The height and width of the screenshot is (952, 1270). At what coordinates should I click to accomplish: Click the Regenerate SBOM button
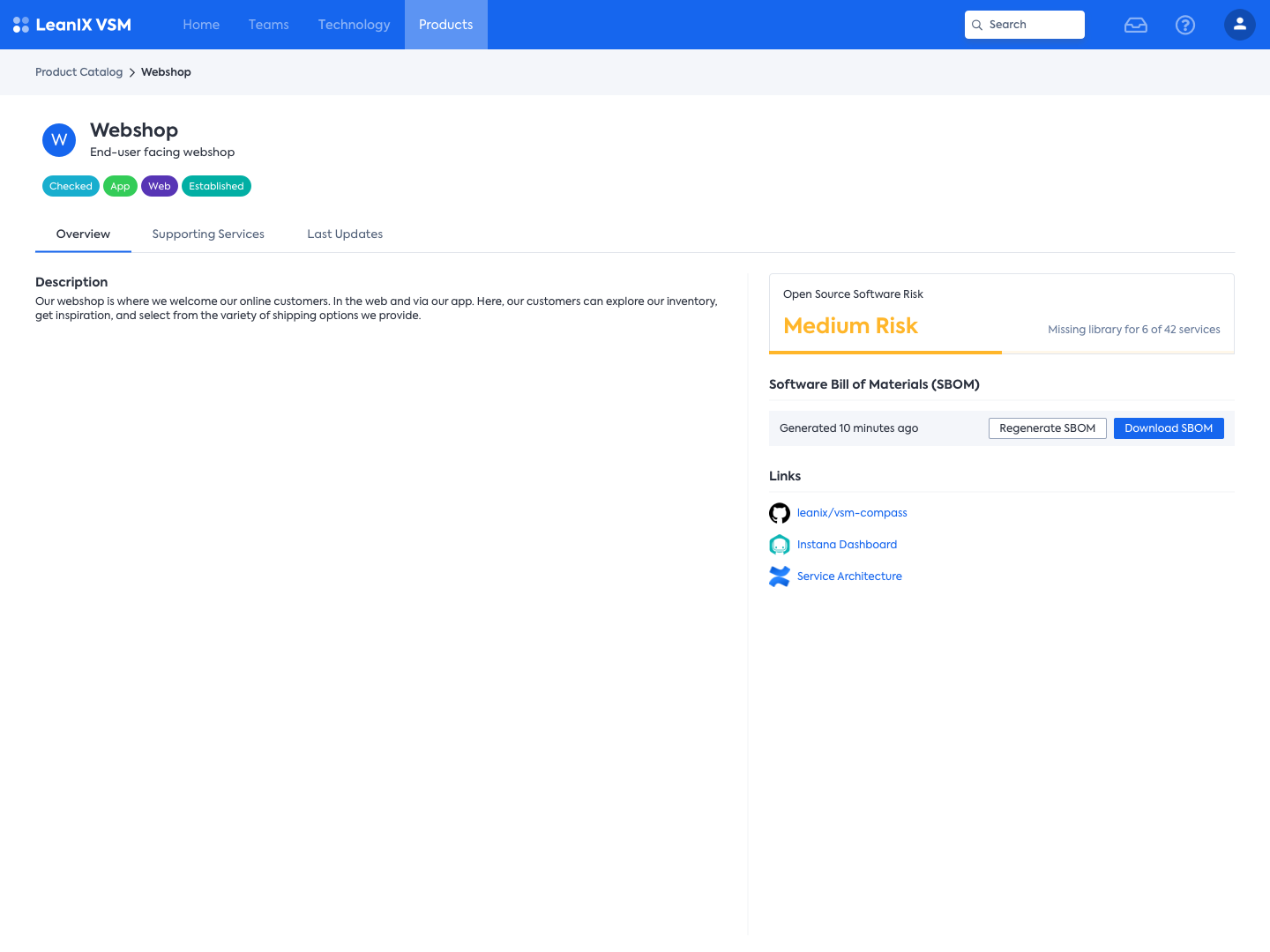1048,428
